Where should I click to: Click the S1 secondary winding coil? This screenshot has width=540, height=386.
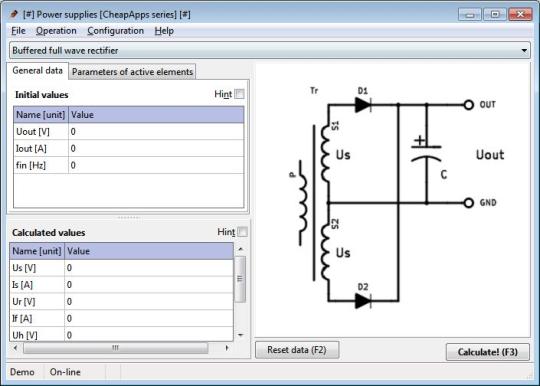(326, 153)
